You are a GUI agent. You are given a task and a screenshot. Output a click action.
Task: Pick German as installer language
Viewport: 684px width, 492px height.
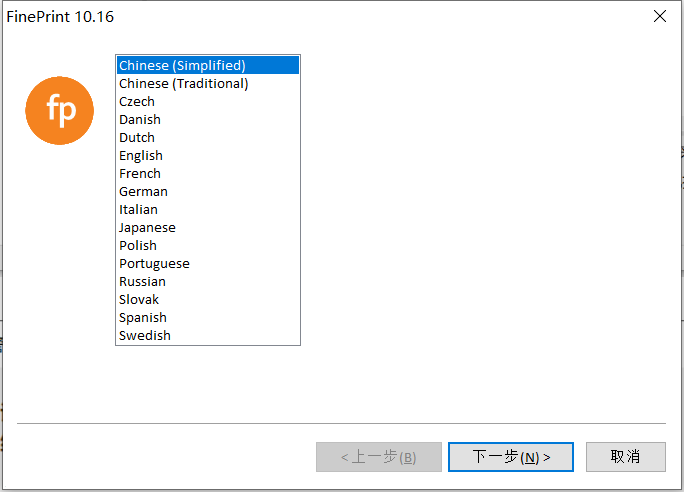[x=208, y=191]
